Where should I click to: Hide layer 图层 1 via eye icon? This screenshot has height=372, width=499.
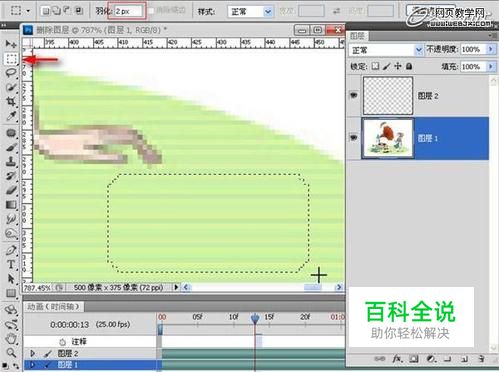(x=354, y=137)
